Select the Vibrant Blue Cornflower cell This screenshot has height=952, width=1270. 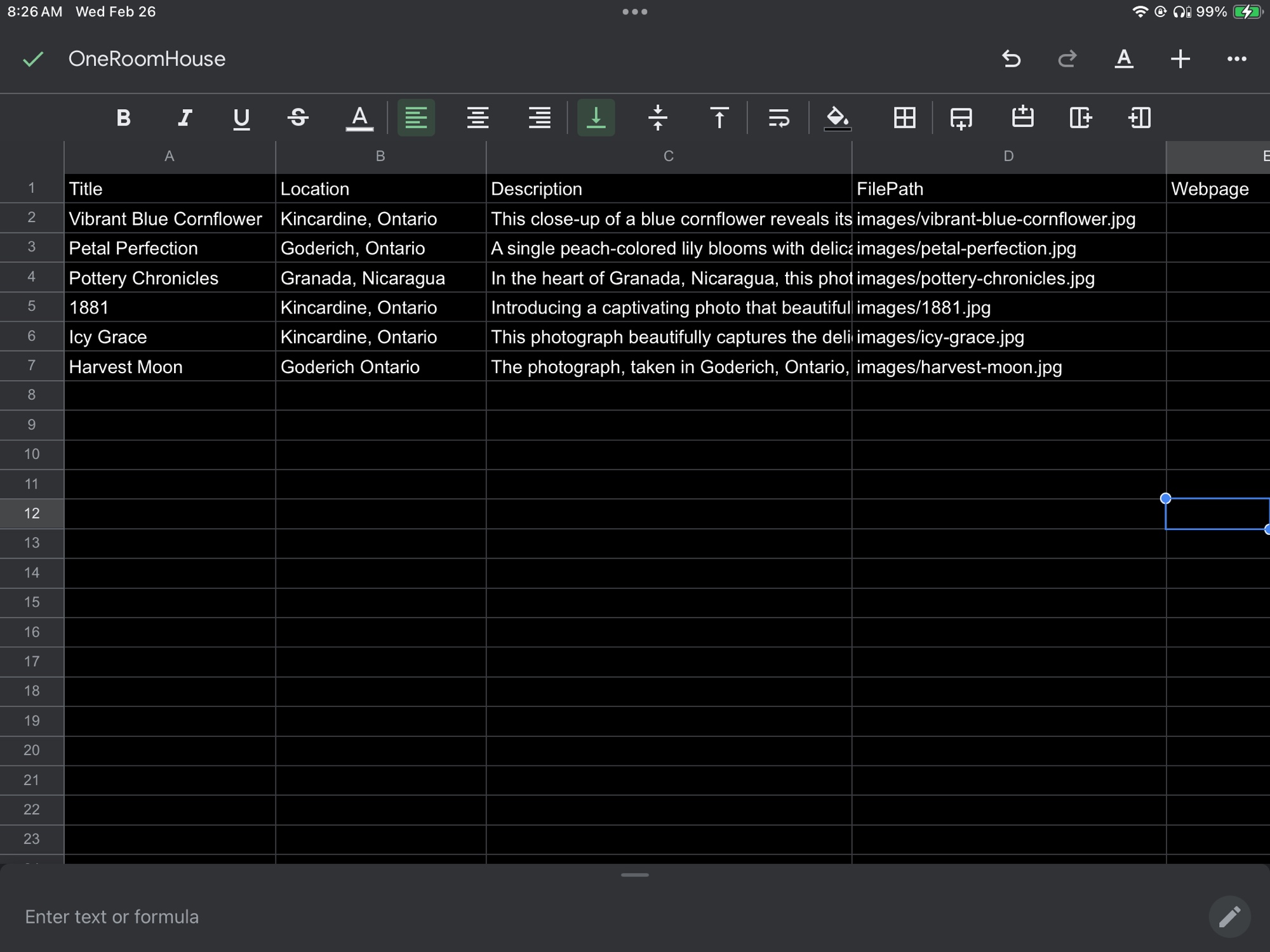tap(170, 219)
